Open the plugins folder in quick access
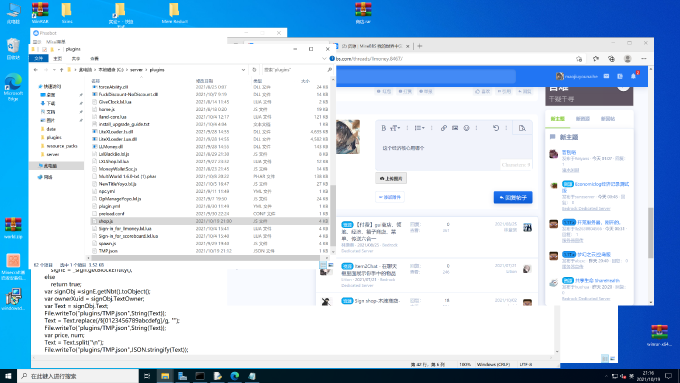680x383 pixels. pyautogui.click(x=54, y=137)
